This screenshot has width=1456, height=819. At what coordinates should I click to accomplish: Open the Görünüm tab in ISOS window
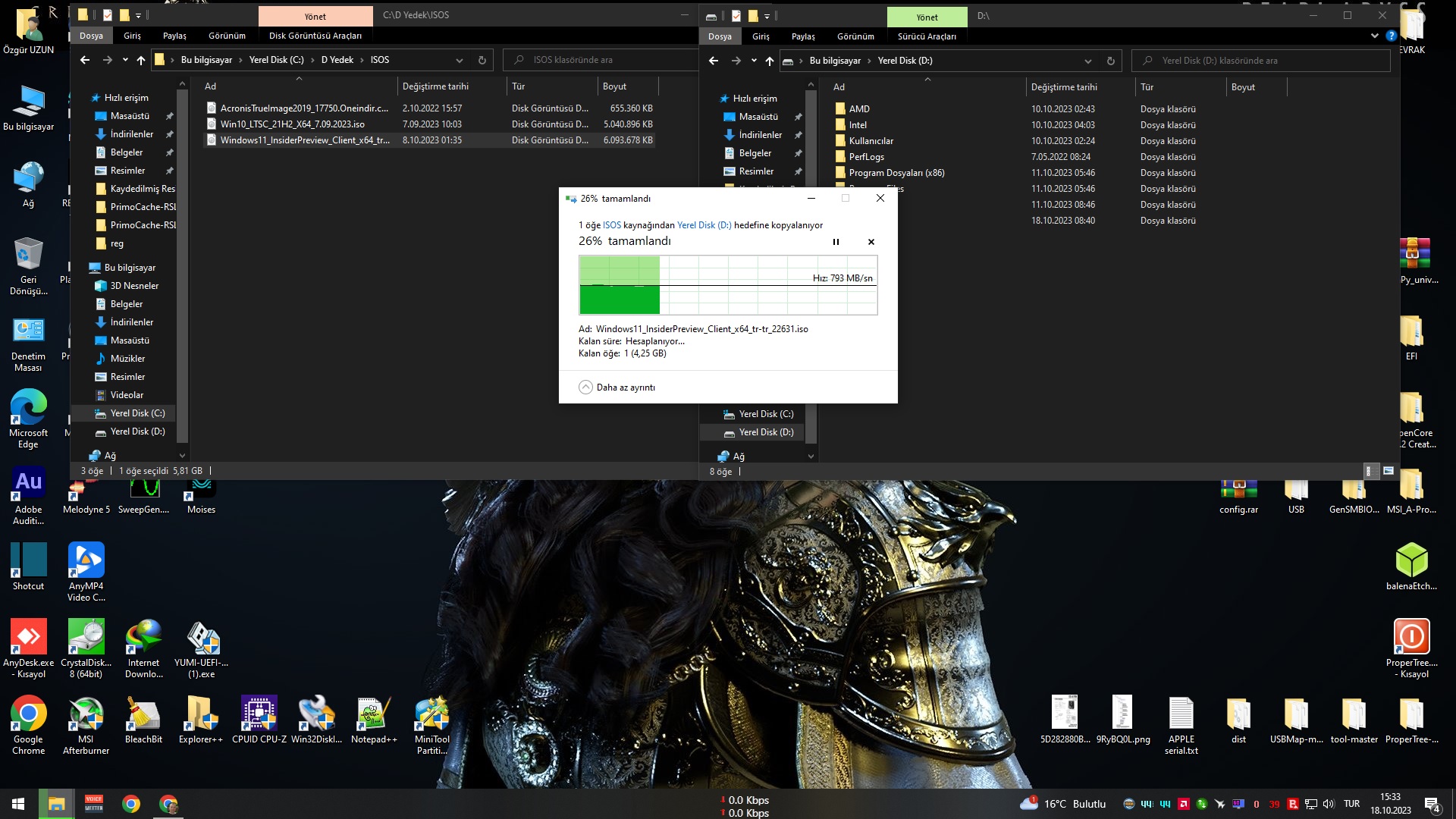(x=227, y=36)
